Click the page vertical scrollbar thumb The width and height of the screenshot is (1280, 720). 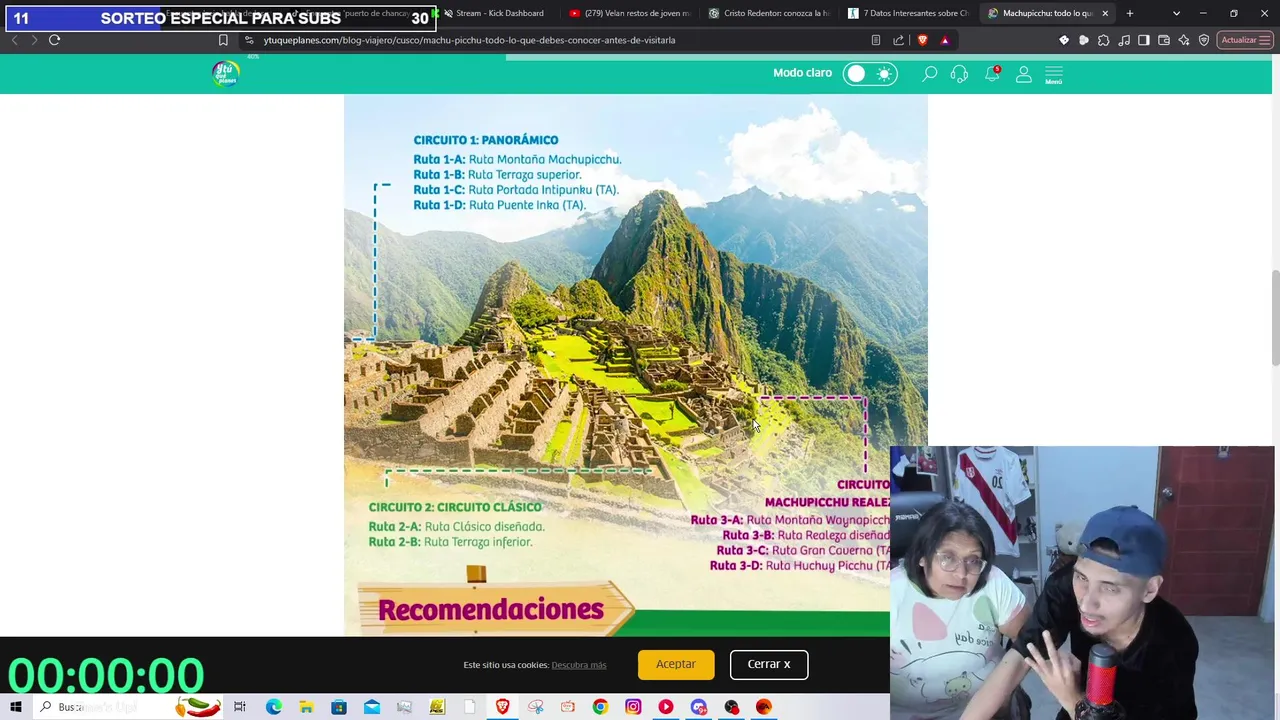click(x=1275, y=317)
